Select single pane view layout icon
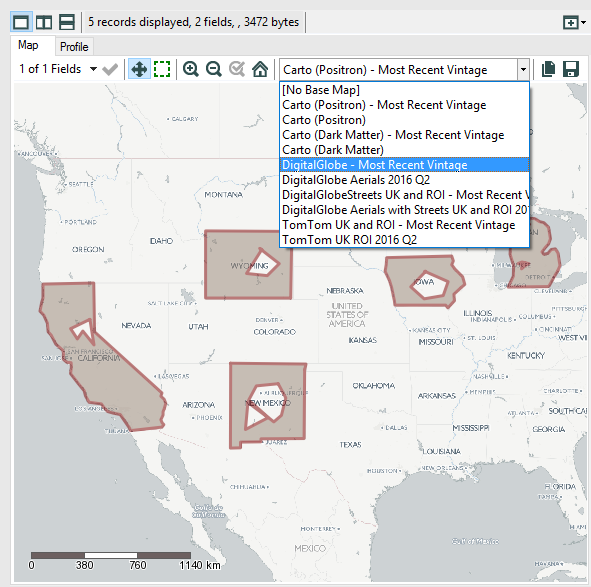 pos(21,22)
